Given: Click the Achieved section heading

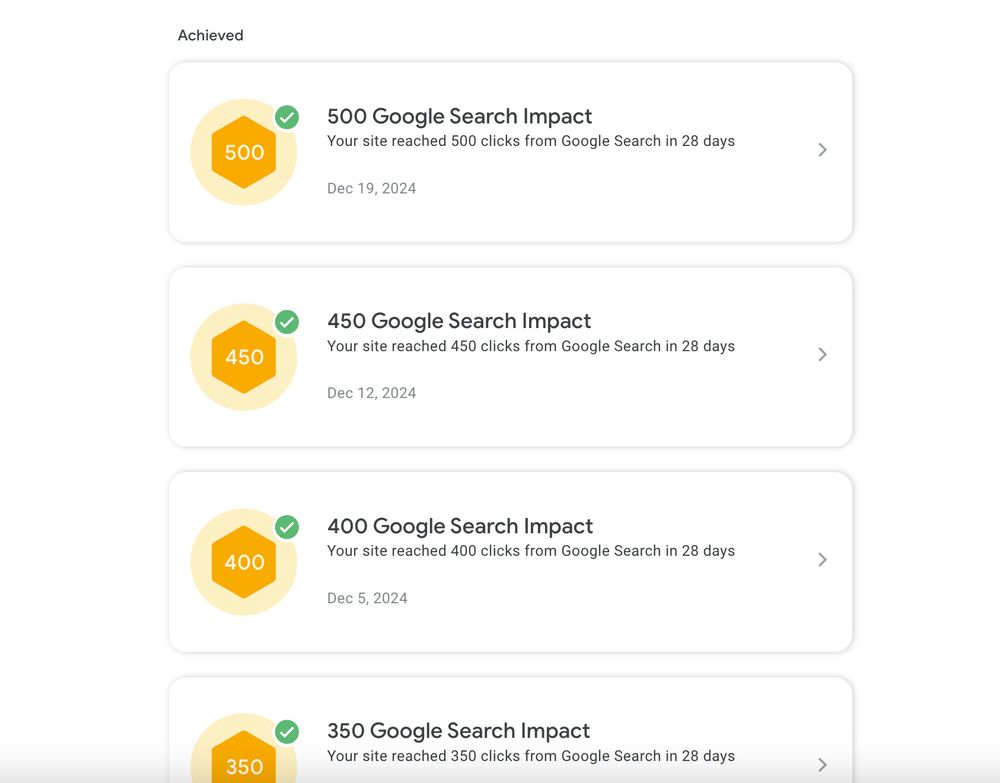Looking at the screenshot, I should (x=210, y=35).
